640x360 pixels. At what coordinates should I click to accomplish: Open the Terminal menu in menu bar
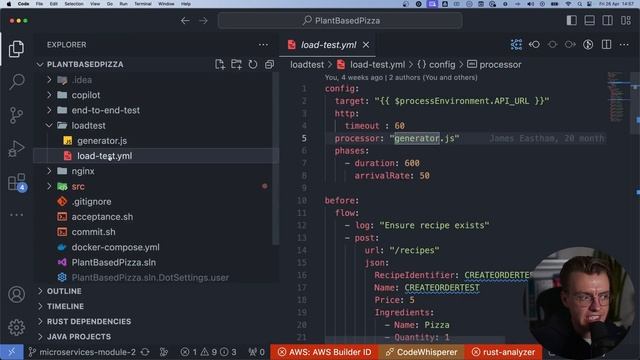tap(142, 4)
